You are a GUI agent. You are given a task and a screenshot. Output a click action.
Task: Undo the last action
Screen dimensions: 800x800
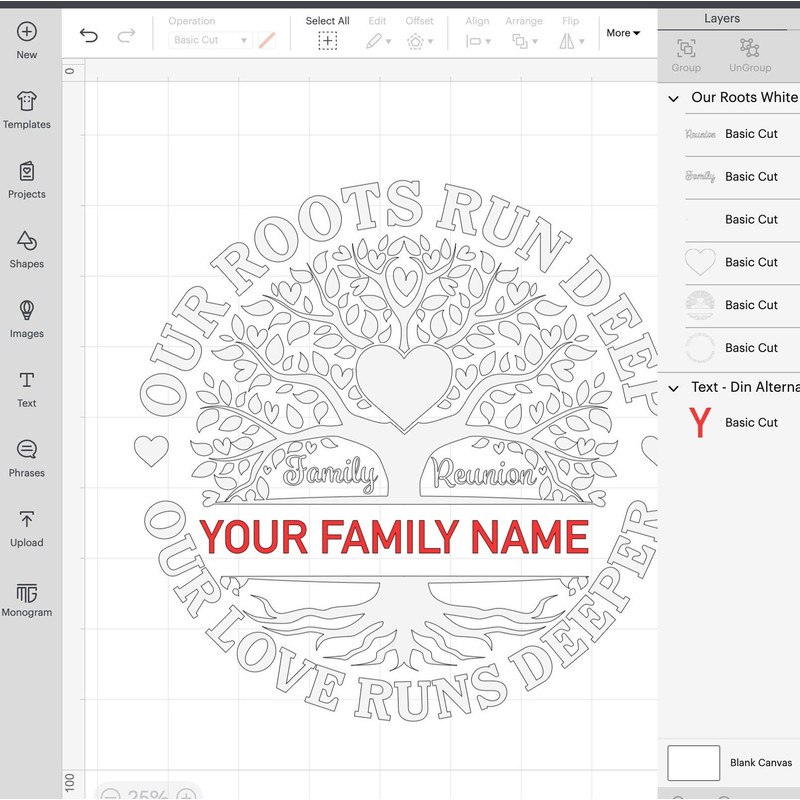coord(89,36)
